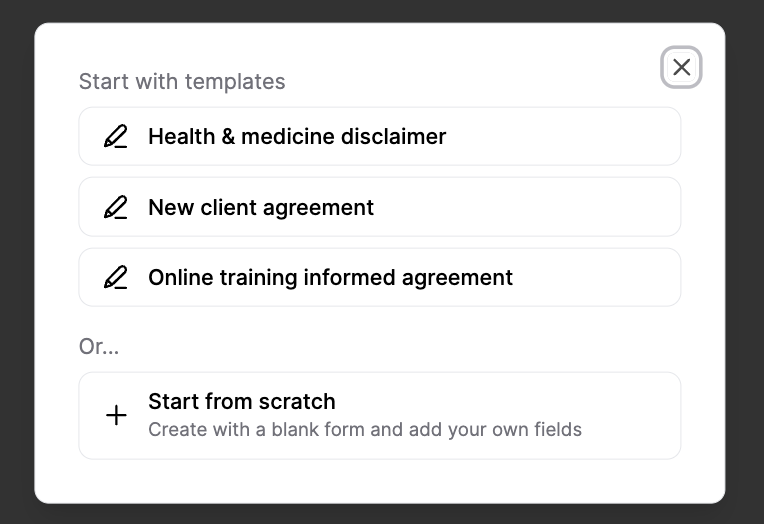Pick the Start from scratch option

click(380, 415)
